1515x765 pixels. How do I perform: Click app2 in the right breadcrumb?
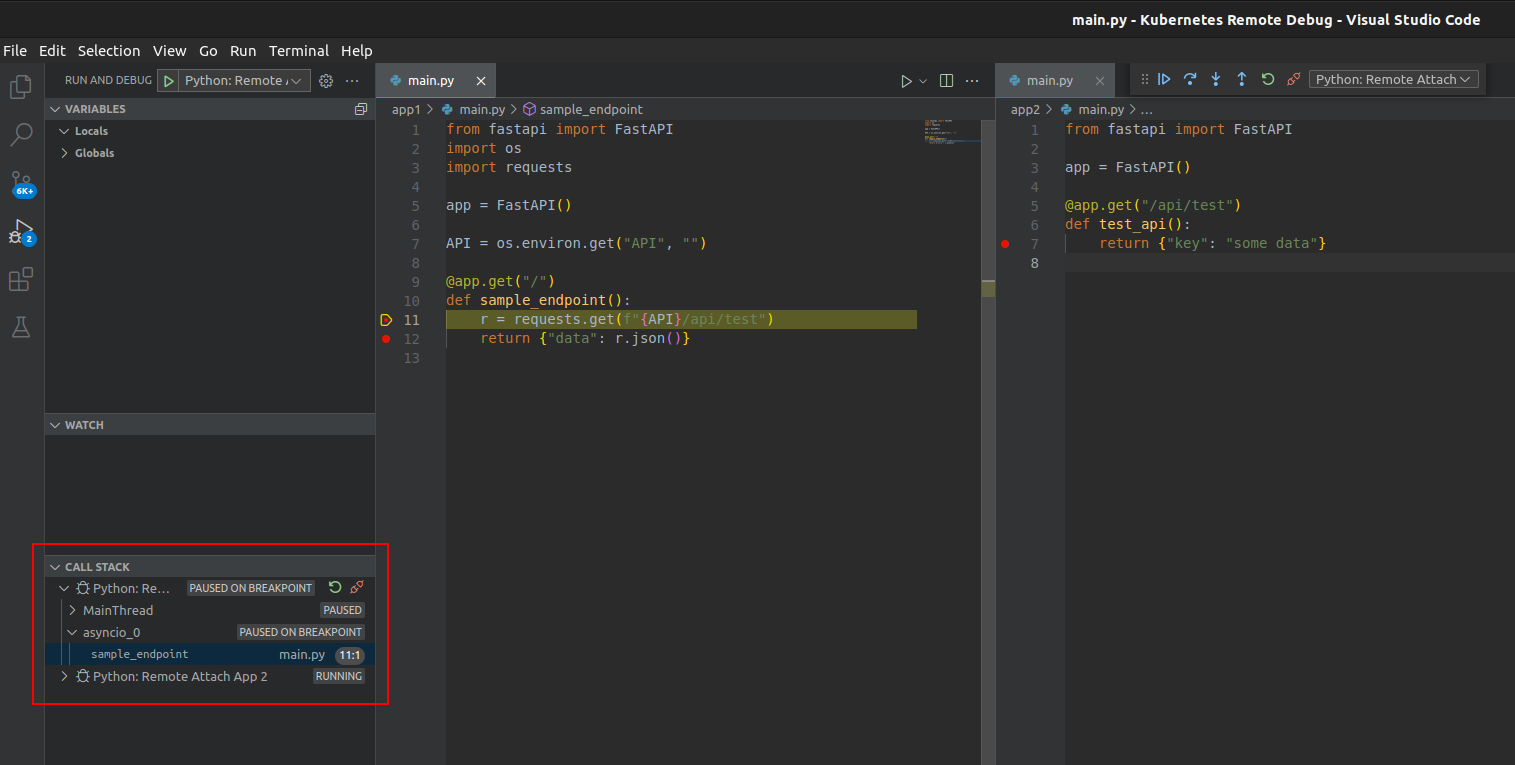1025,109
